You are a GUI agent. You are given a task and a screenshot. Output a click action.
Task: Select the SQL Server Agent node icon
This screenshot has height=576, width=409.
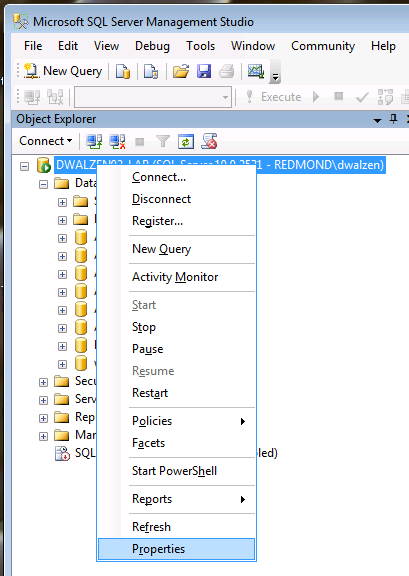tap(62, 453)
